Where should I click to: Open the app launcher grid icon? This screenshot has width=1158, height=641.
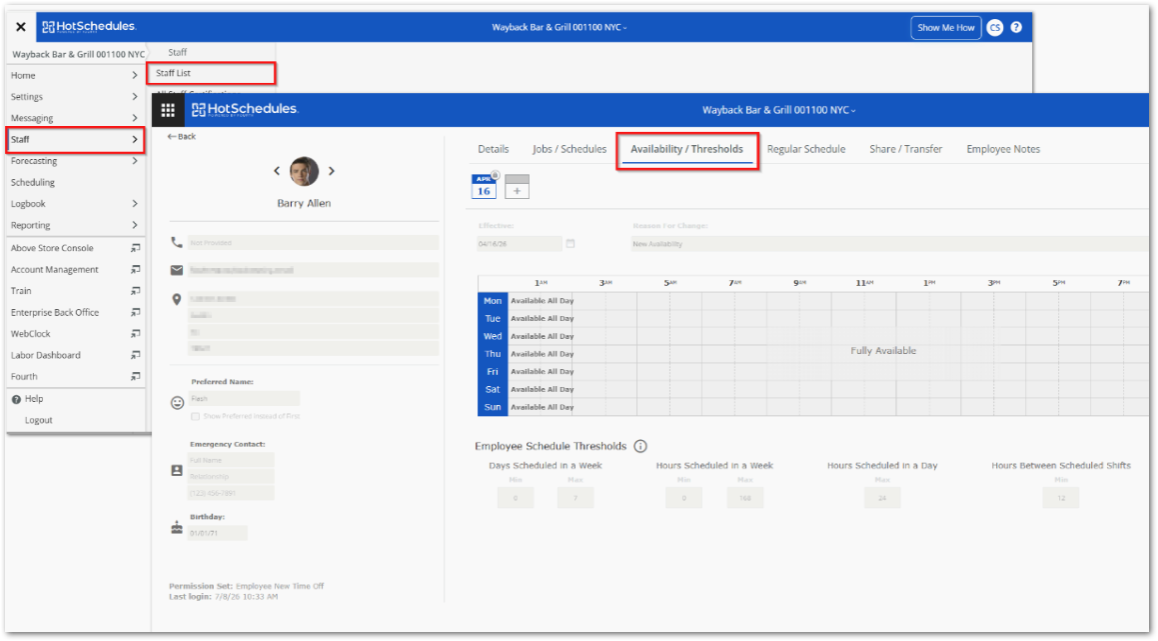168,110
